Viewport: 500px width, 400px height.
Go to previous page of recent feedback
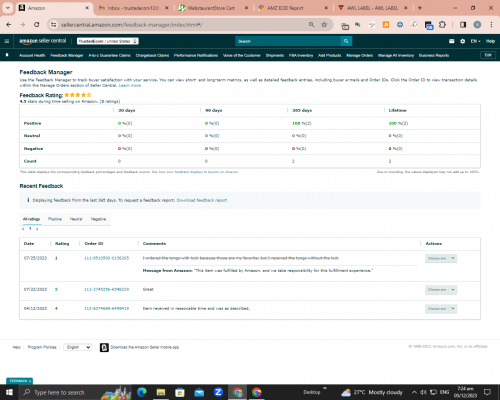coord(23,229)
